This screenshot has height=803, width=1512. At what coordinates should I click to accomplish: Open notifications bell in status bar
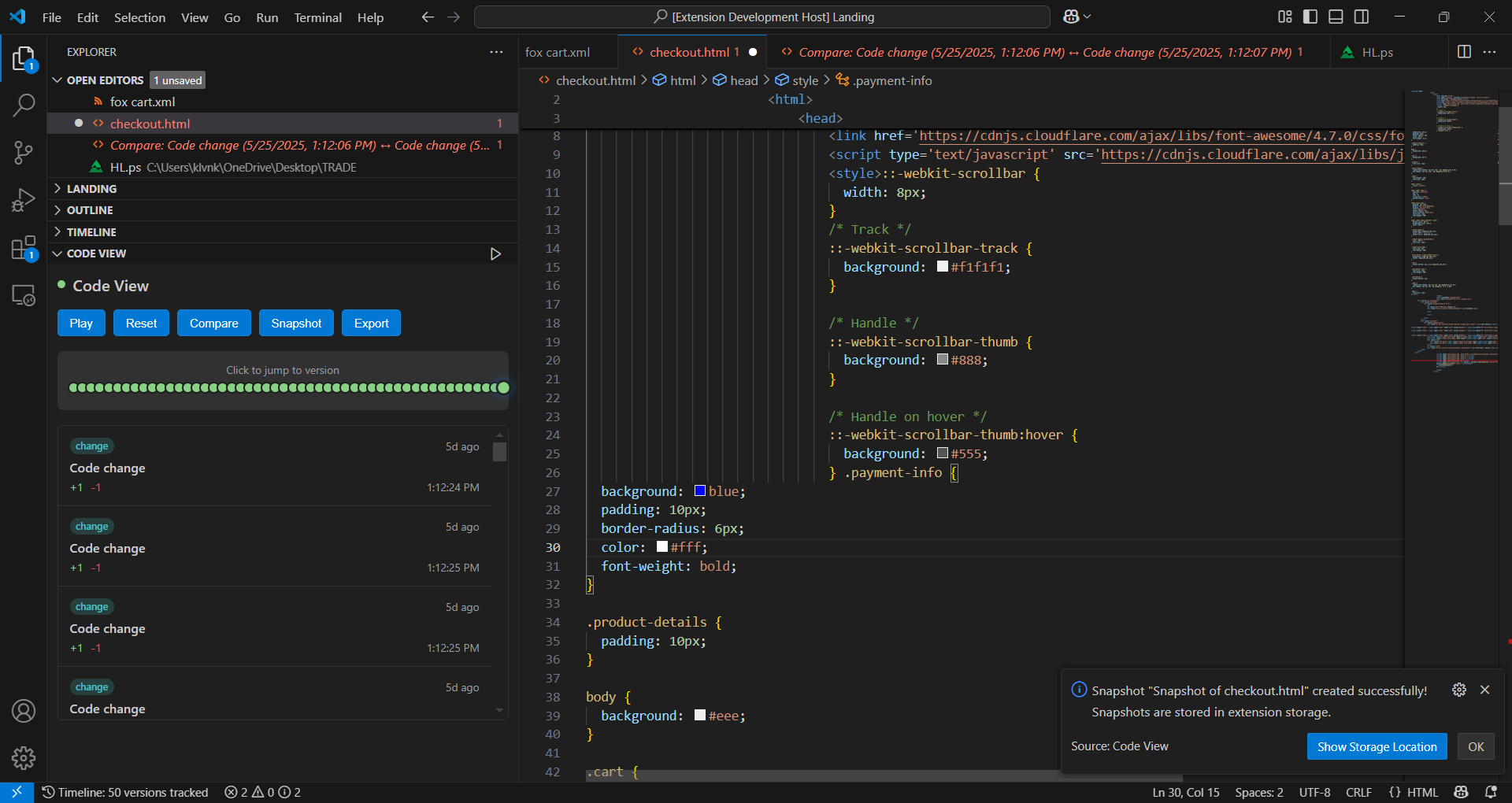click(1491, 792)
